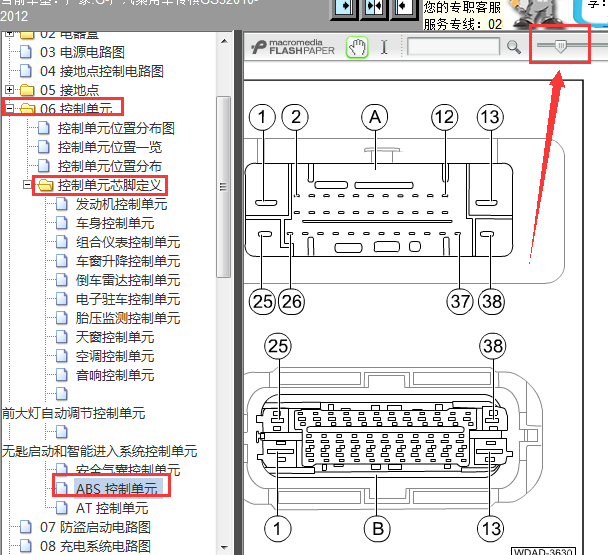608x555 pixels.
Task: Select 控制单元芯脚定义 folder label
Action: 109,185
